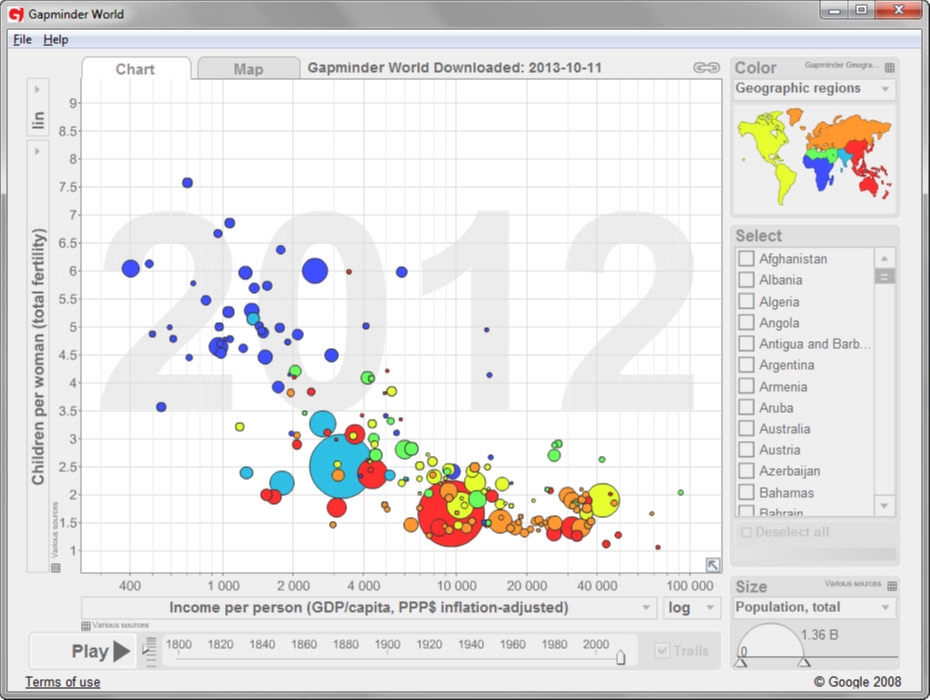Check the Afghanistan checkbox
Image resolution: width=930 pixels, height=700 pixels.
[x=745, y=258]
